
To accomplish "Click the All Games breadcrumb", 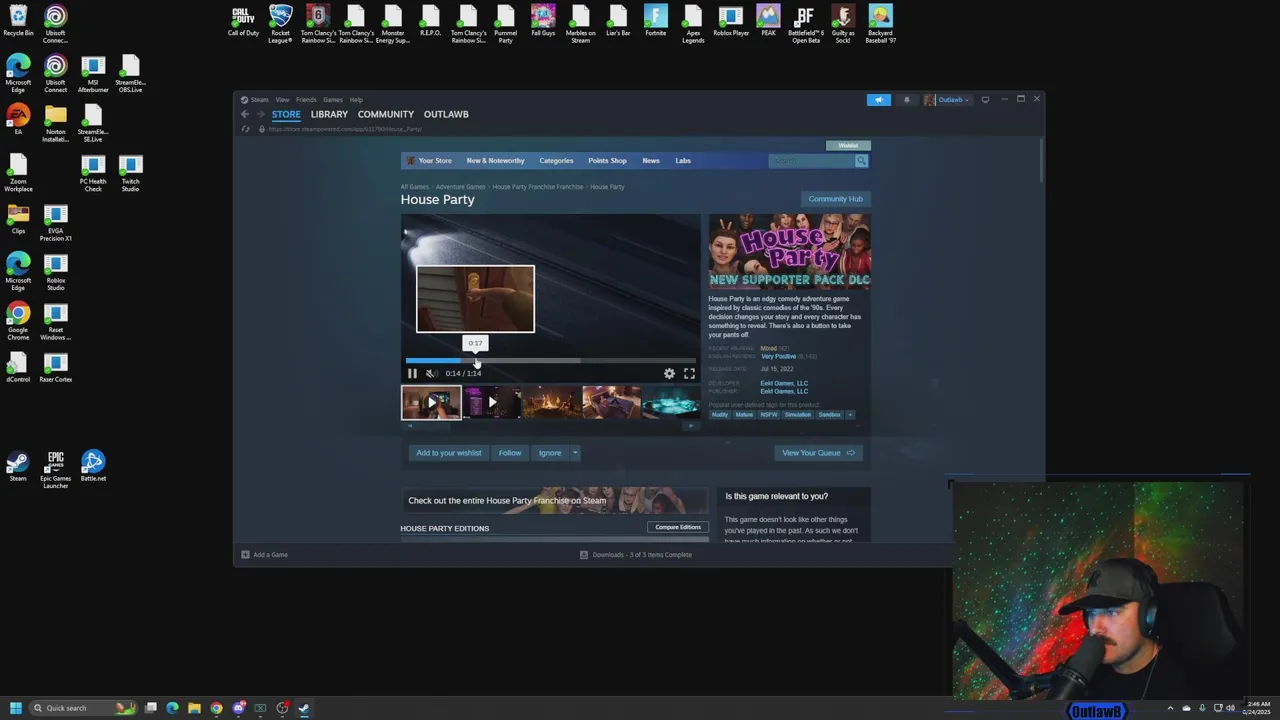I will pos(414,187).
